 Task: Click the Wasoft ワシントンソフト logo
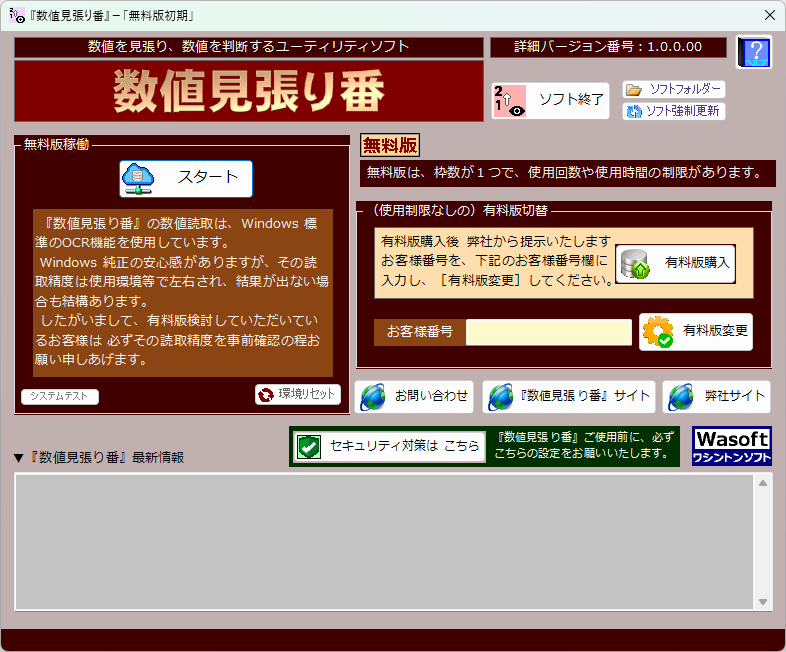731,446
